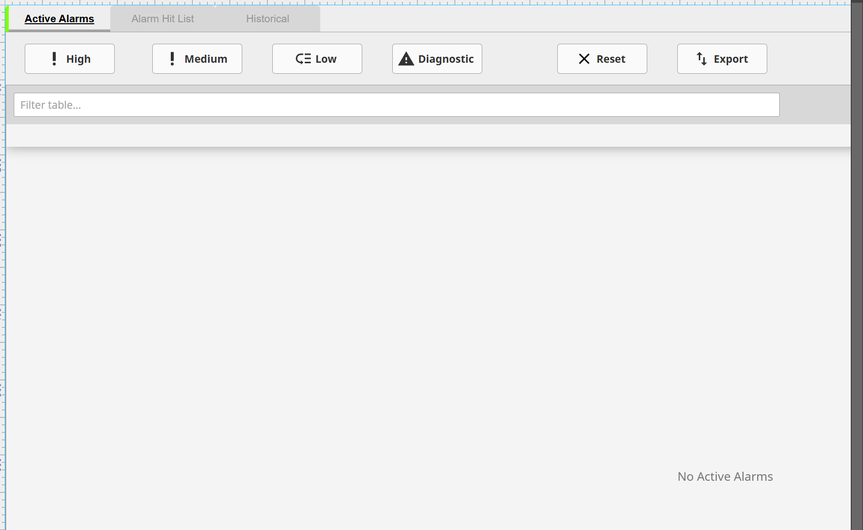863x530 pixels.
Task: Toggle the Low priority alarm filter
Action: pos(317,59)
